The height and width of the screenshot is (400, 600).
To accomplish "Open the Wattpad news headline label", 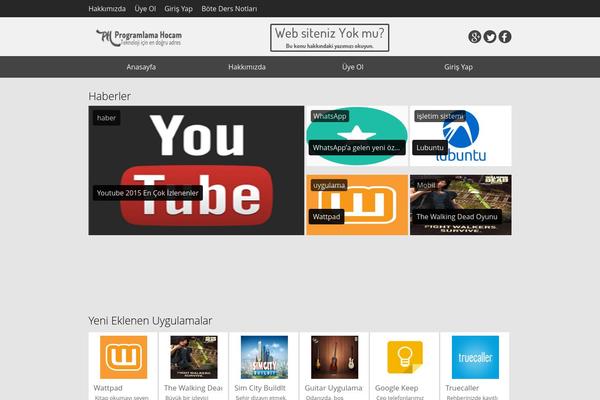I will coord(326,217).
